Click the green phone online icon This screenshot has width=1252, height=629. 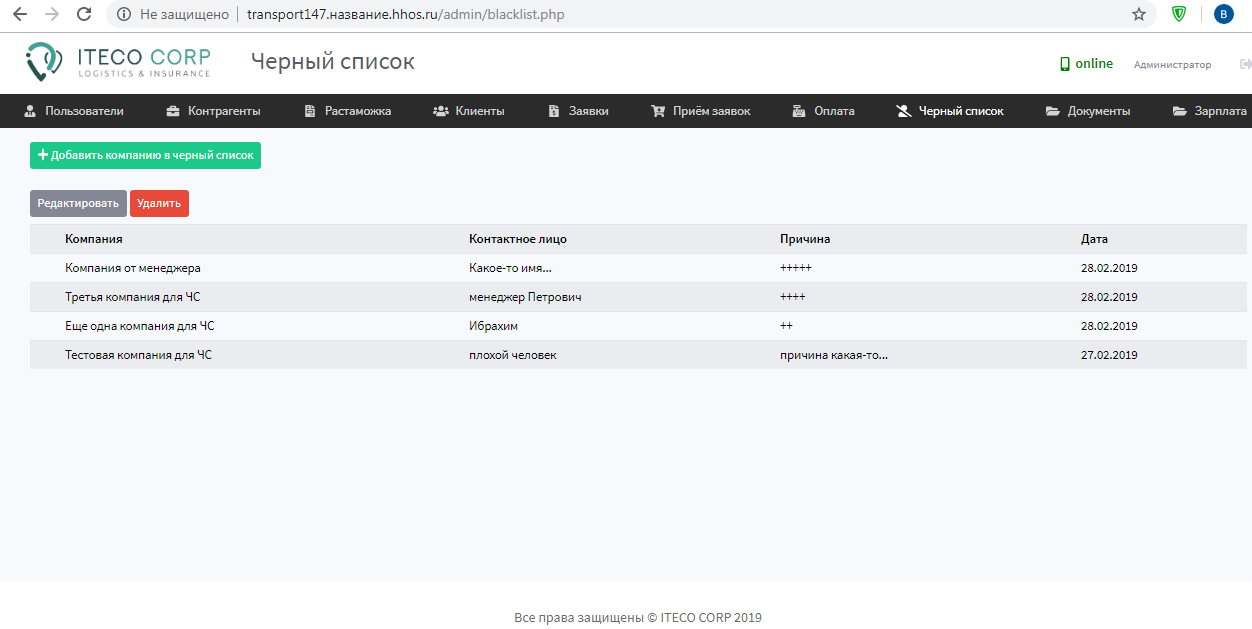coord(1065,64)
